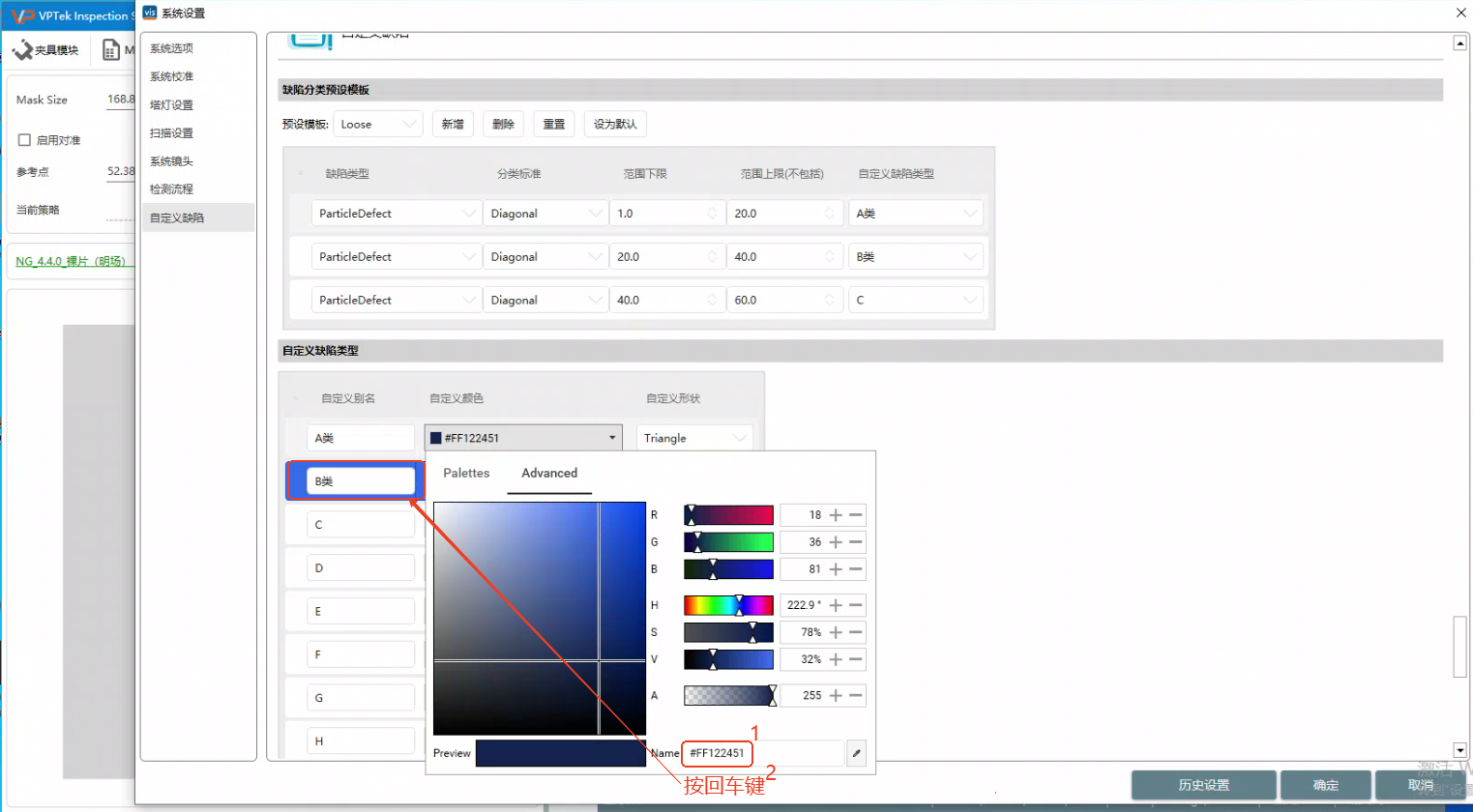Click the eyedropper icon beside Name field

(x=856, y=753)
